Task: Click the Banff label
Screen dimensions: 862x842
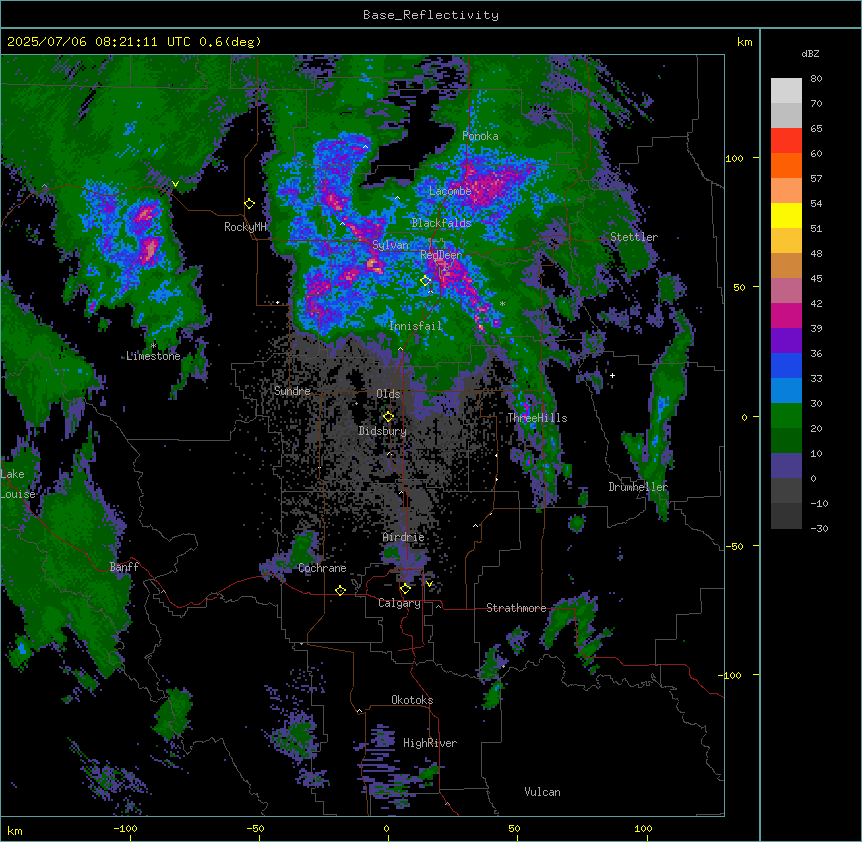Action: pos(124,567)
